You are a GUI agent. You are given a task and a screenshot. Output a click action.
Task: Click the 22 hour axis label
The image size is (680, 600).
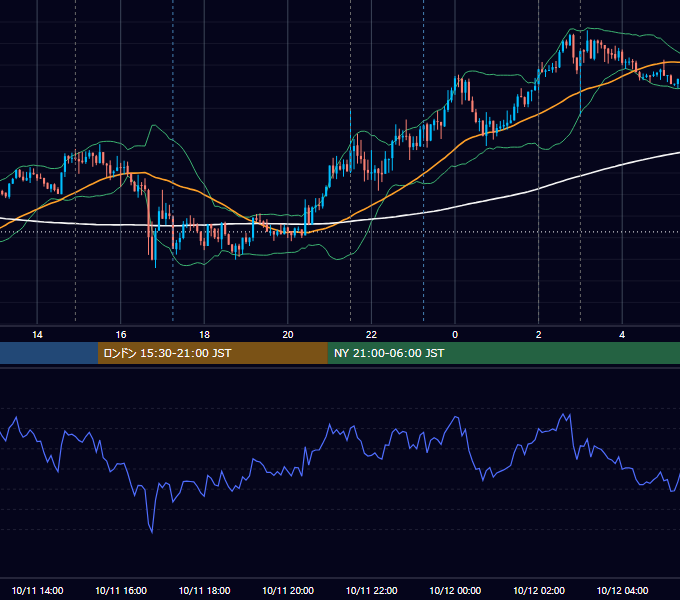tap(371, 335)
